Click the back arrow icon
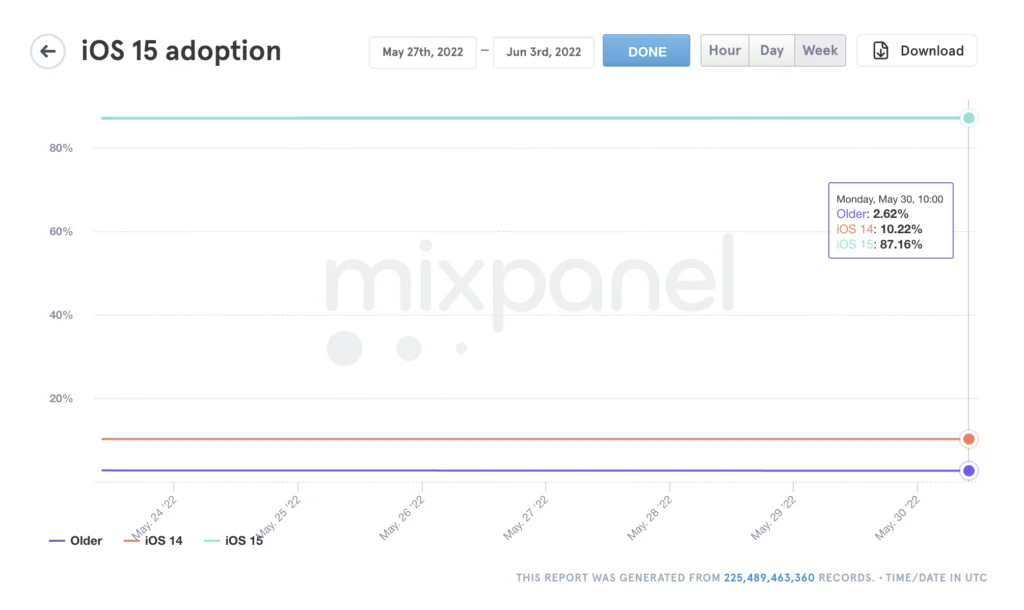1024x610 pixels. [47, 51]
